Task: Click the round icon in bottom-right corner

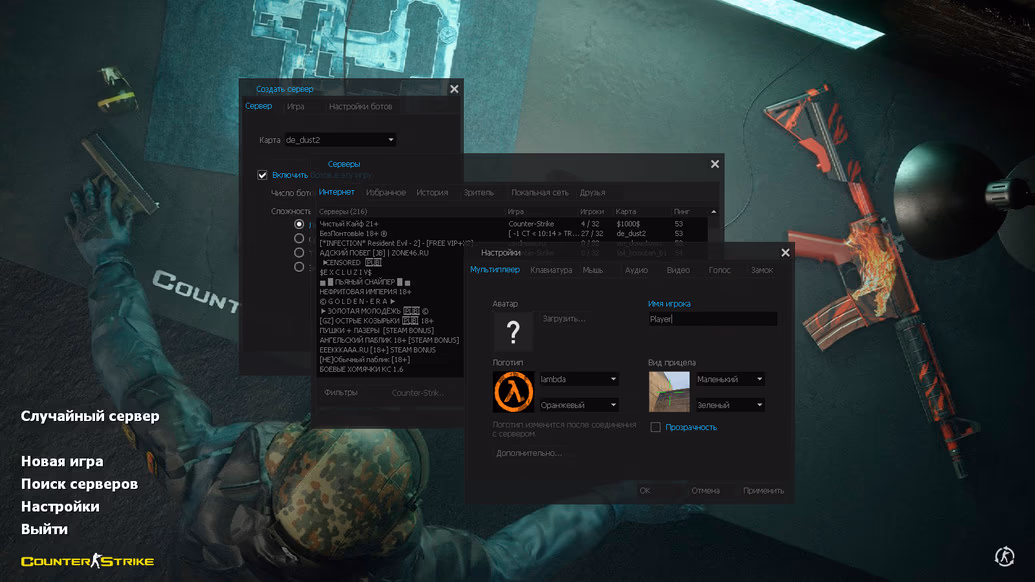Action: point(1005,556)
